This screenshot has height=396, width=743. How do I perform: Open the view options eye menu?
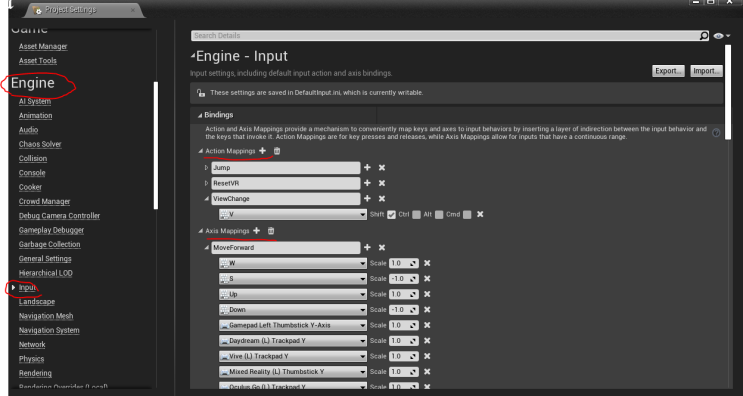click(721, 36)
